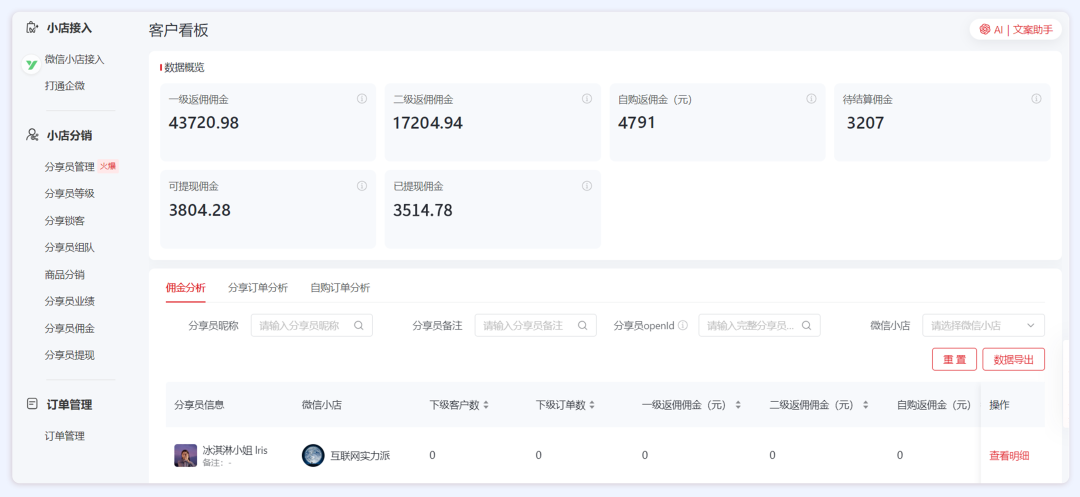The height and width of the screenshot is (497, 1080).
Task: Sort by 下级客户数 column arrows
Action: tap(486, 405)
